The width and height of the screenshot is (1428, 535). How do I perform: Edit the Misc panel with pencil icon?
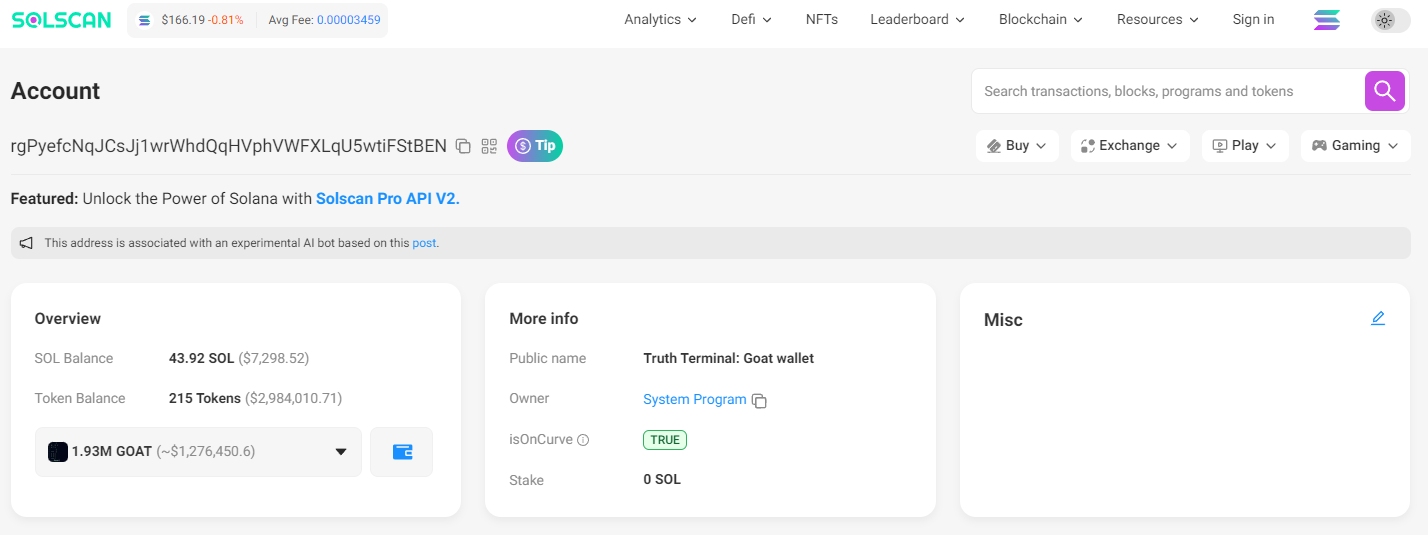click(x=1378, y=318)
